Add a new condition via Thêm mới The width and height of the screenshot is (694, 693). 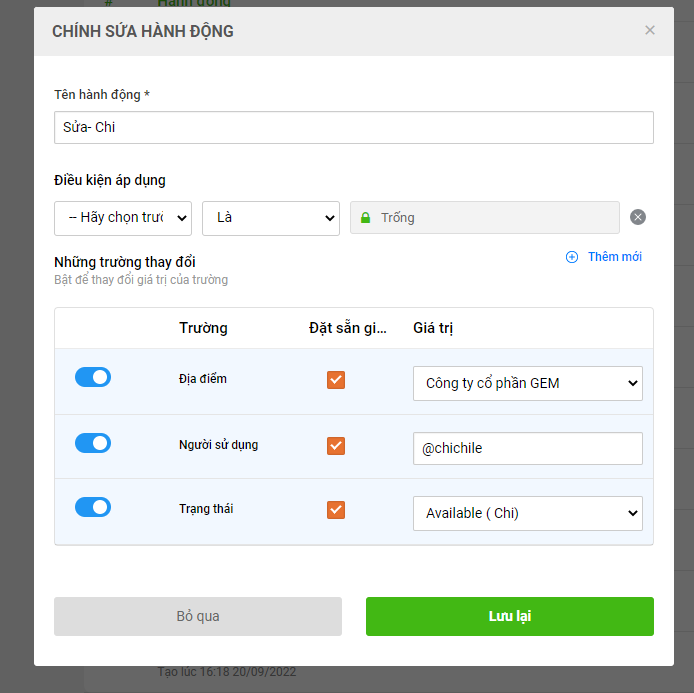pos(614,257)
